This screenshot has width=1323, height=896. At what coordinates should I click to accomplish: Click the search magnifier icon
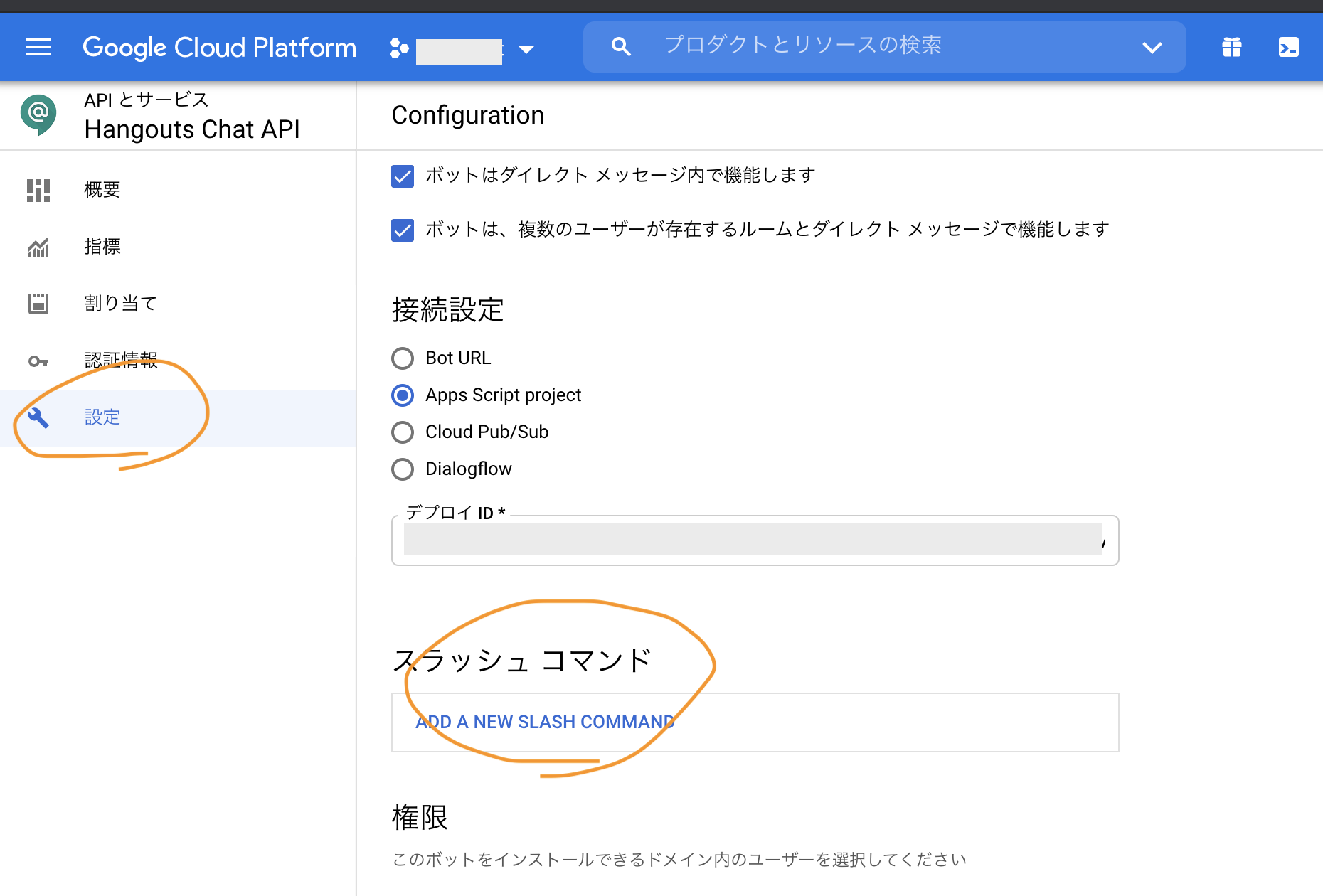621,47
